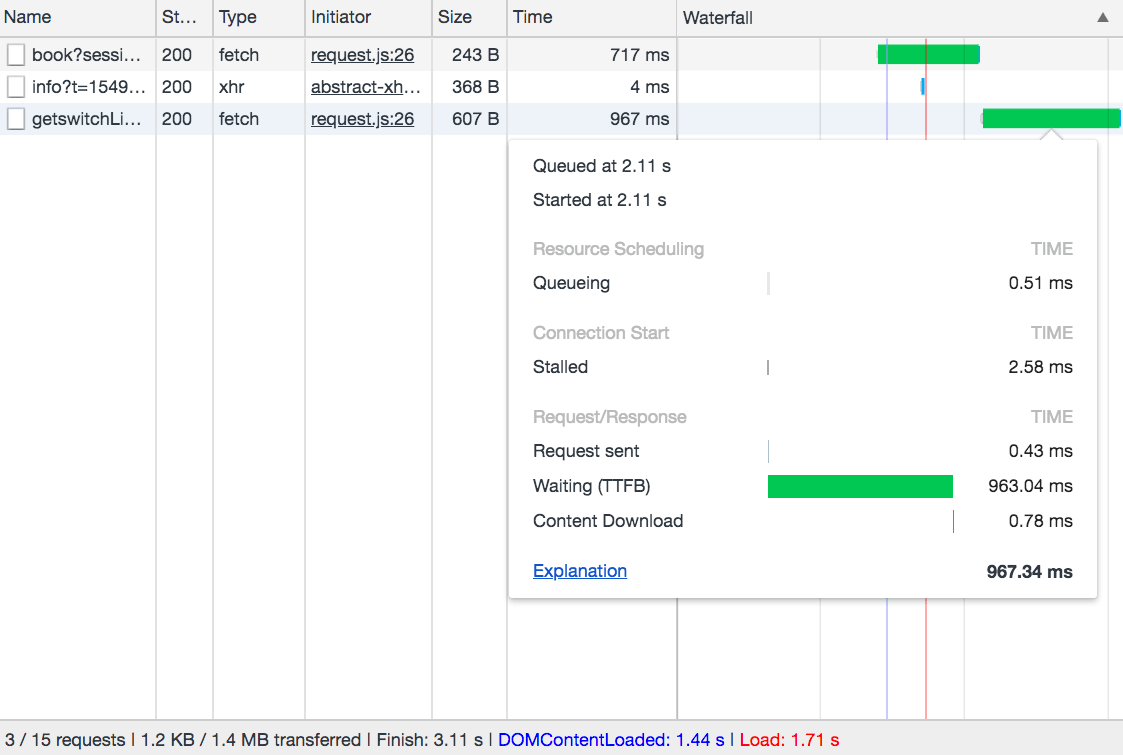Click 'Queued at 2.11 s' text
Screen dimensions: 1123x755
coord(602,166)
